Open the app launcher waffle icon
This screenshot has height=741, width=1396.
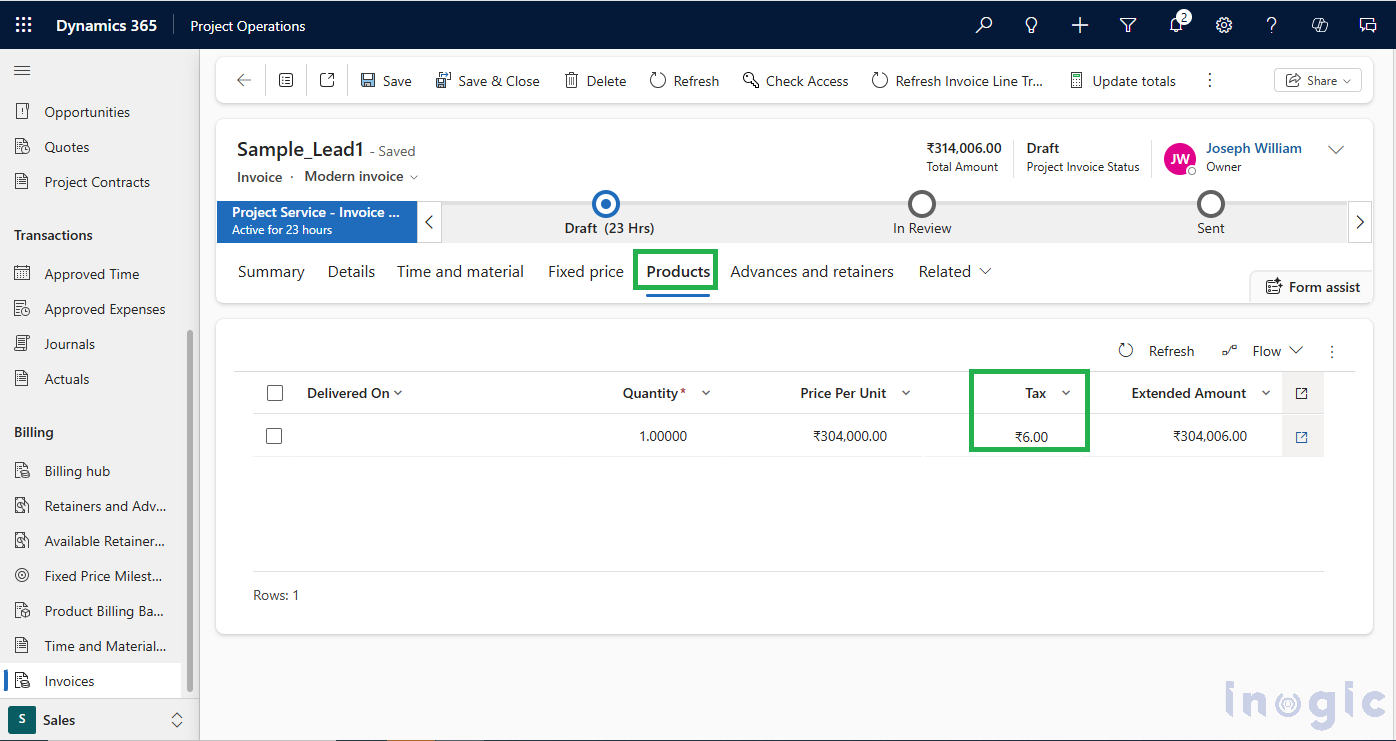click(x=23, y=25)
